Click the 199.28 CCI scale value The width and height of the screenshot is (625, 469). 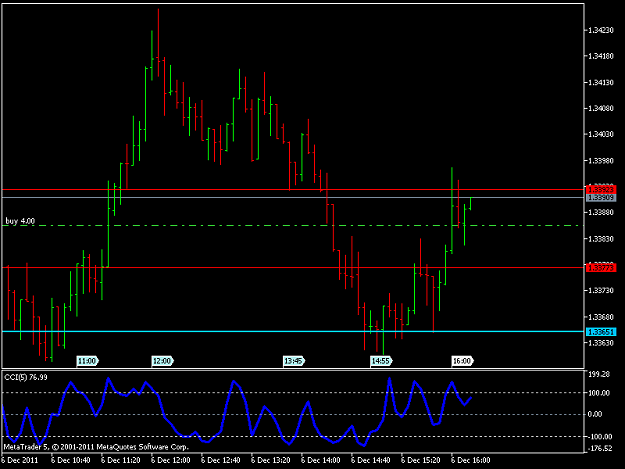[598, 374]
